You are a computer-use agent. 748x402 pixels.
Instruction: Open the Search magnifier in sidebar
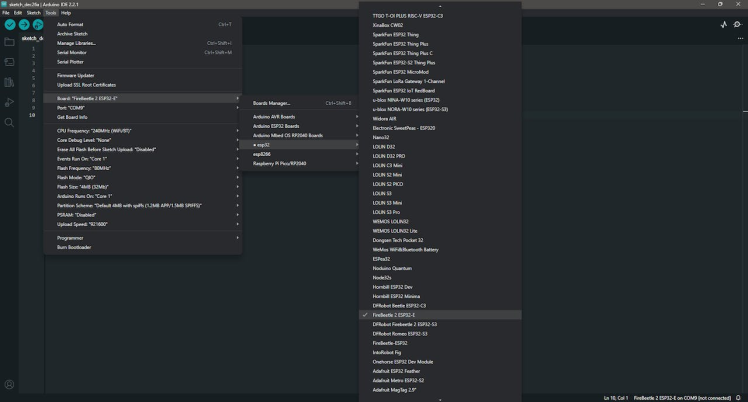pos(9,122)
